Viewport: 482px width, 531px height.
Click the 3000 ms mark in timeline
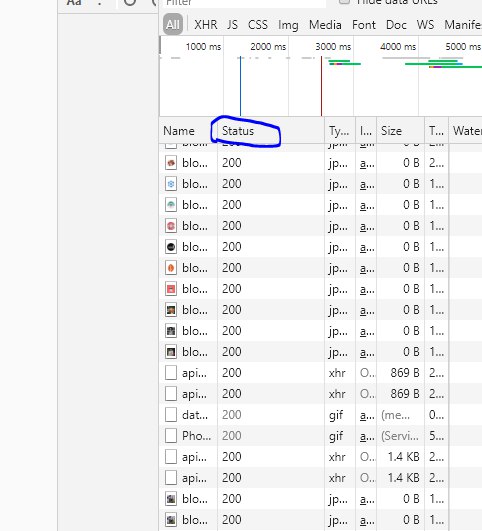pyautogui.click(x=333, y=46)
